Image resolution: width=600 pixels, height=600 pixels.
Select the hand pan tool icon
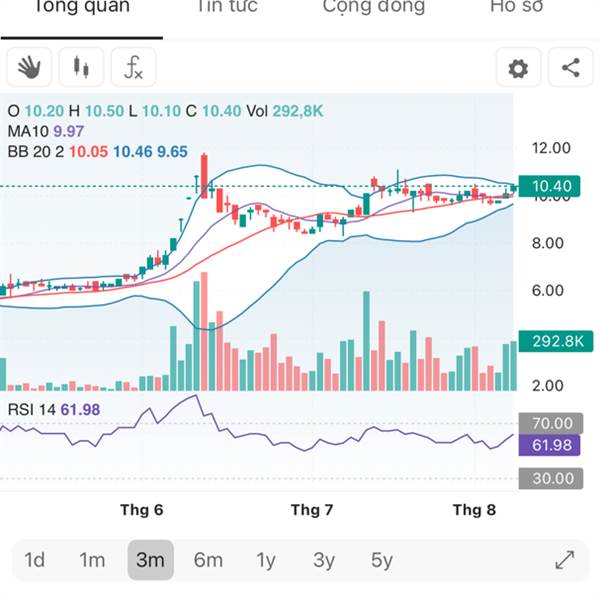(x=29, y=67)
